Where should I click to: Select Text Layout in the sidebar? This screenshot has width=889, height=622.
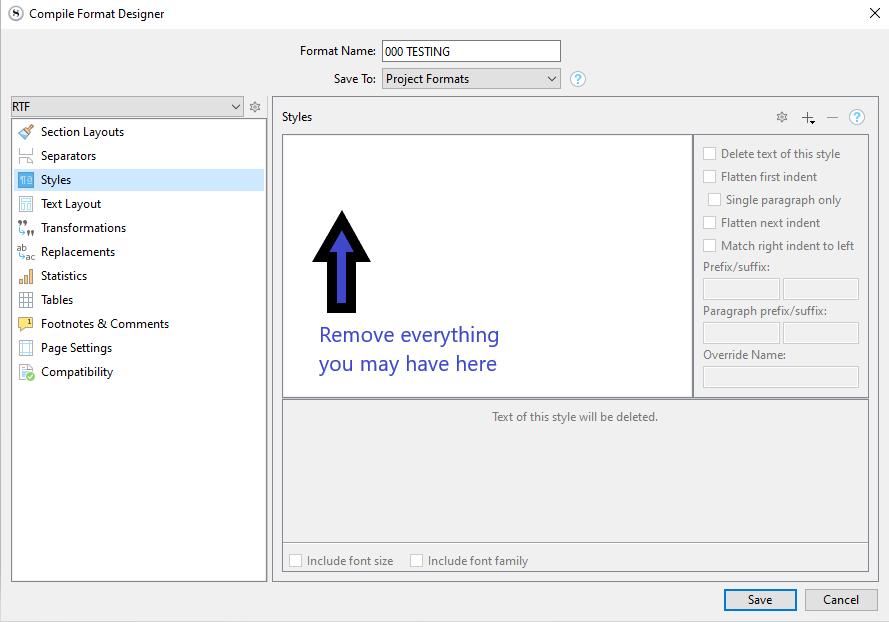click(x=71, y=204)
